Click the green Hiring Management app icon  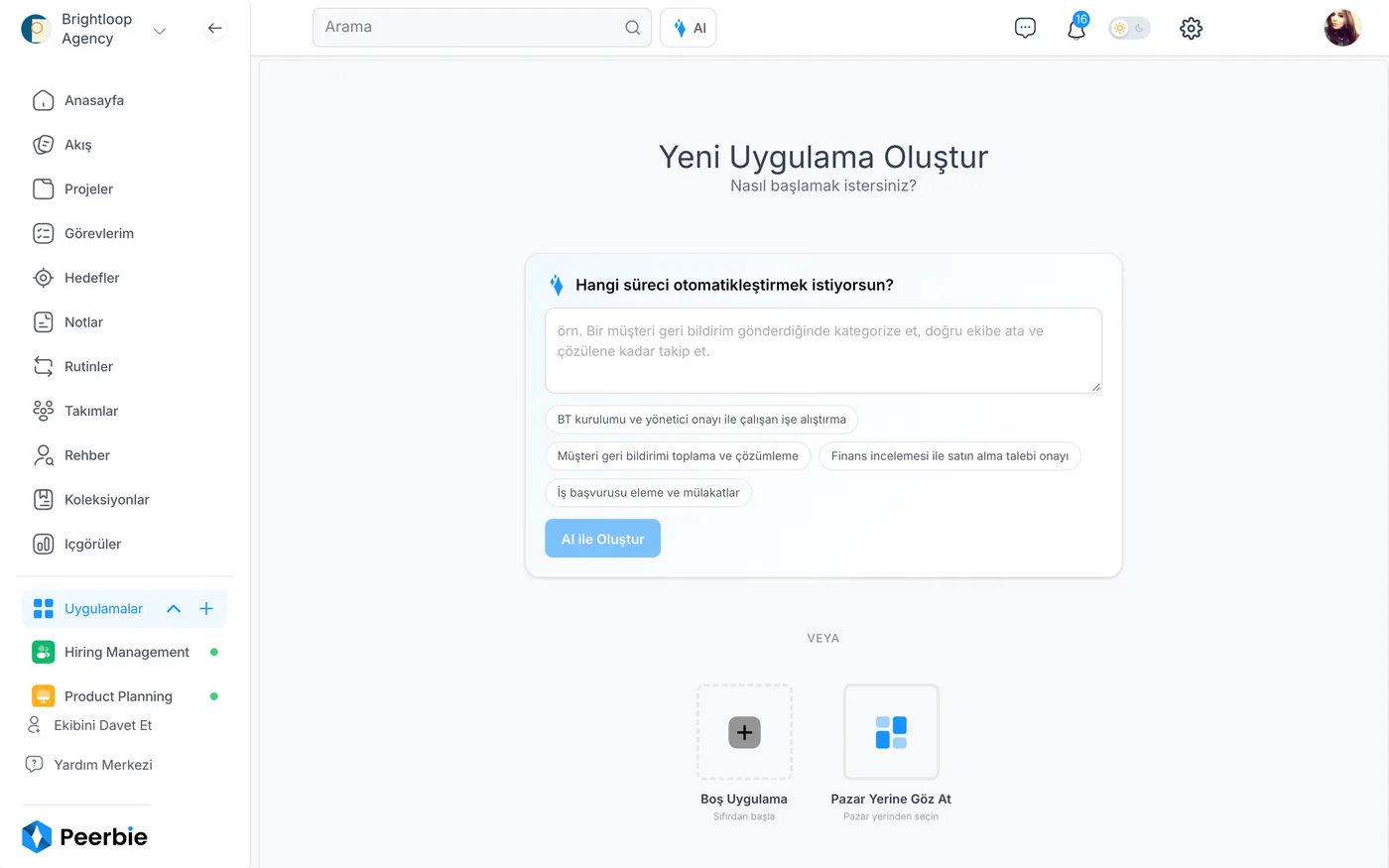[44, 652]
